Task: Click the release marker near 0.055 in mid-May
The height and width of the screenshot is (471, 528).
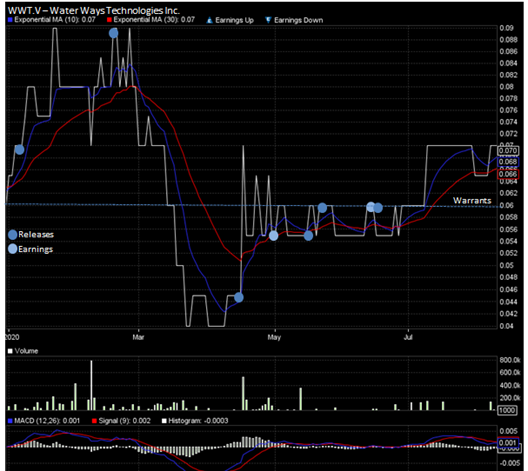Action: tap(308, 236)
